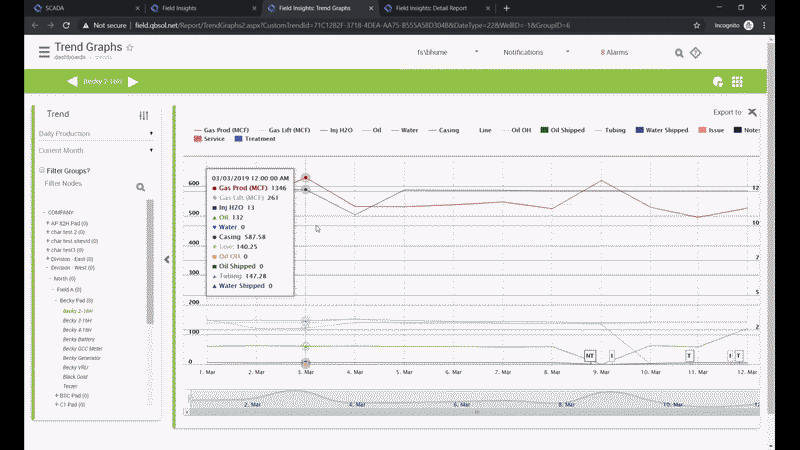The height and width of the screenshot is (450, 800).
Task: Switch to Field Insights: Detail Report tab
Action: 436,8
